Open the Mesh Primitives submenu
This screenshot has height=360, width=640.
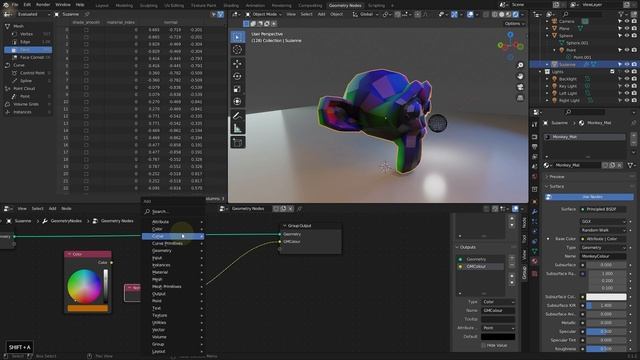click(x=173, y=287)
